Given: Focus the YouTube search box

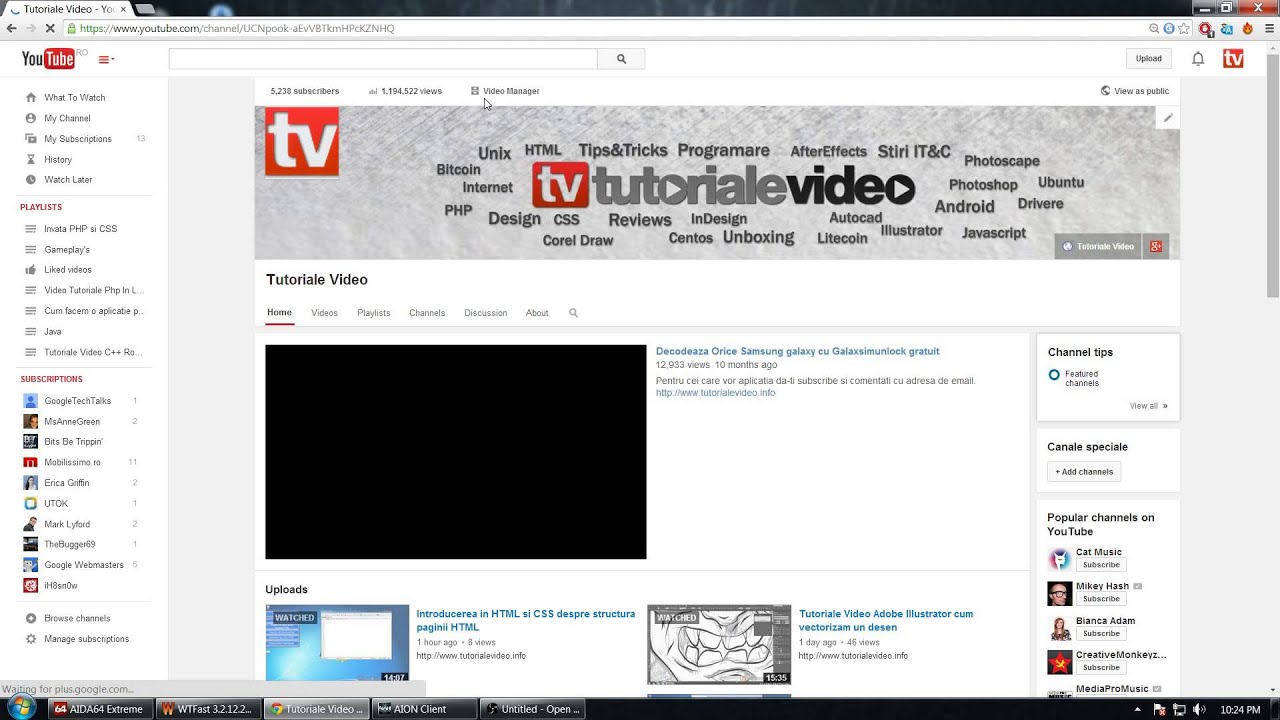Looking at the screenshot, I should click(383, 59).
